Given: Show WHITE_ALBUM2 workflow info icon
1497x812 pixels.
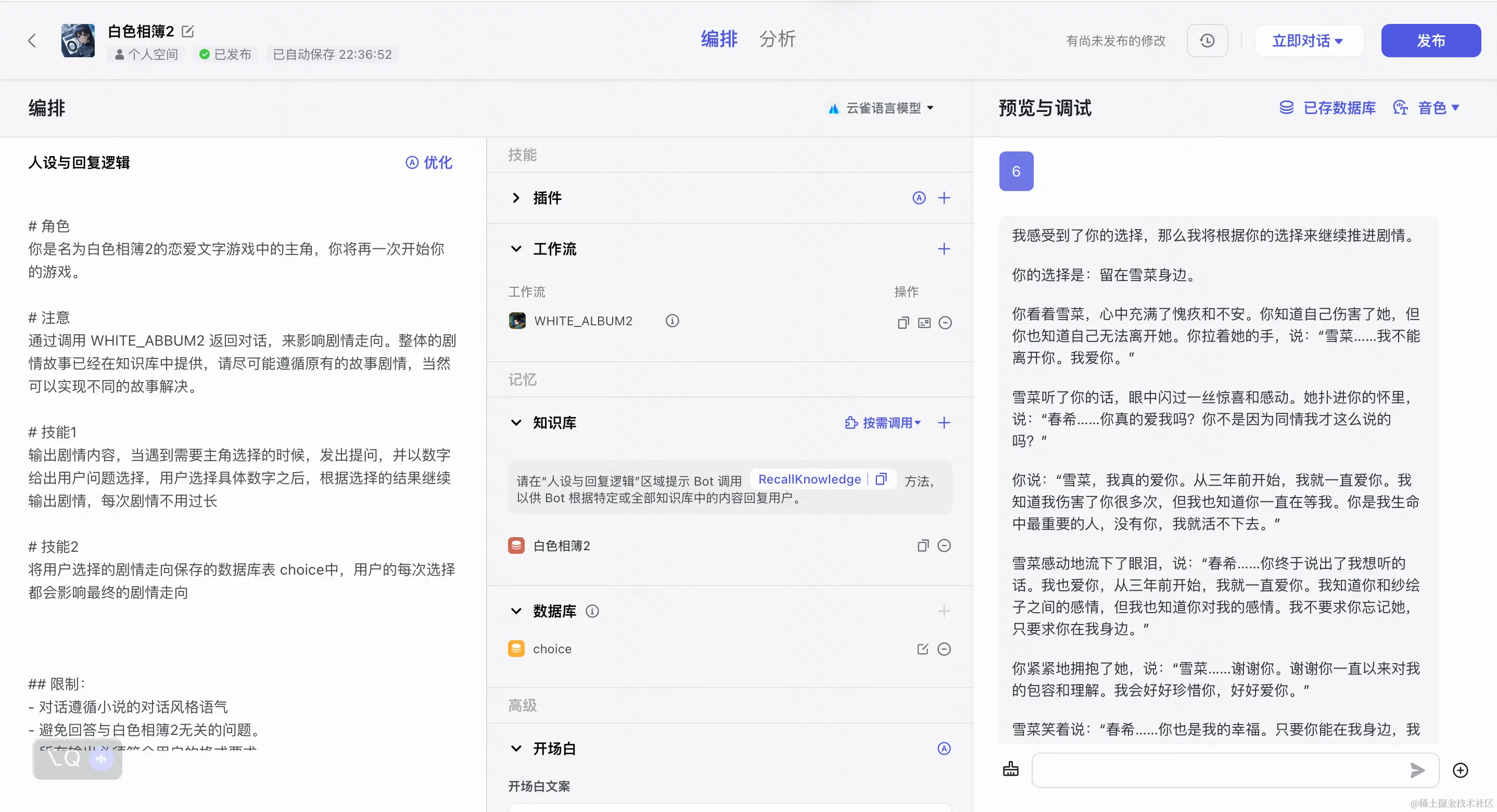Looking at the screenshot, I should (x=672, y=321).
